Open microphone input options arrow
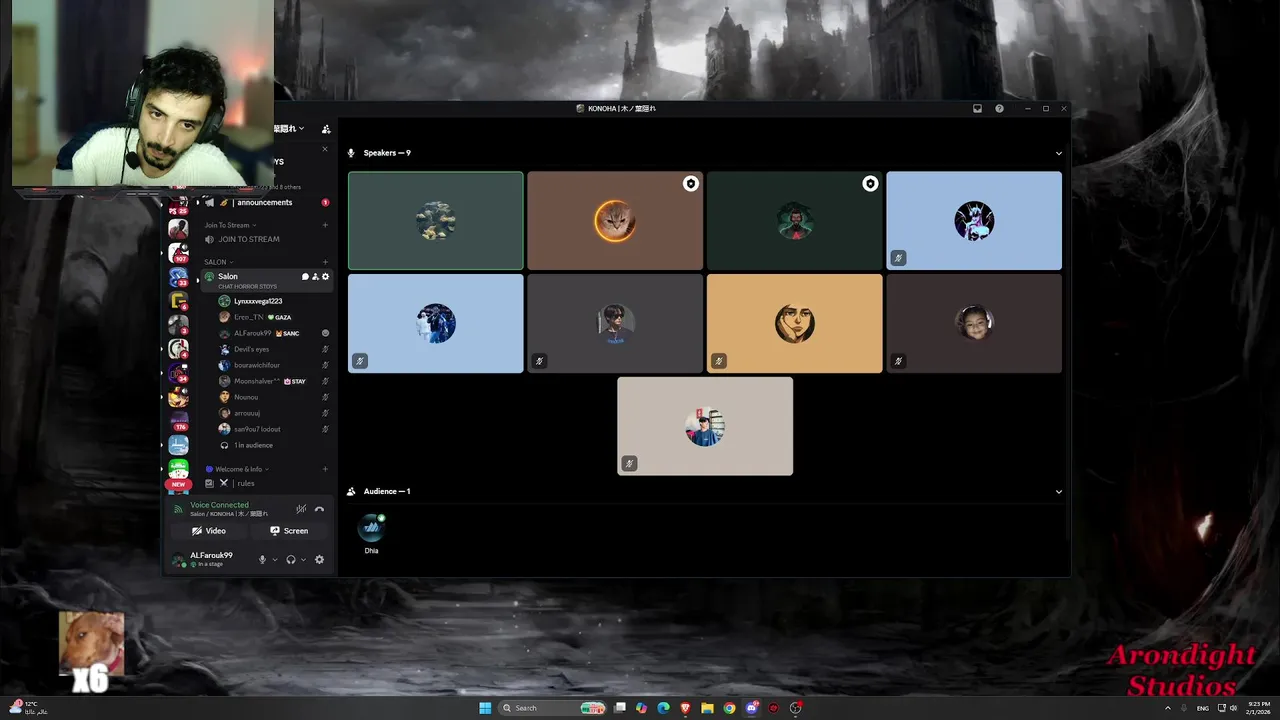 (x=275, y=560)
